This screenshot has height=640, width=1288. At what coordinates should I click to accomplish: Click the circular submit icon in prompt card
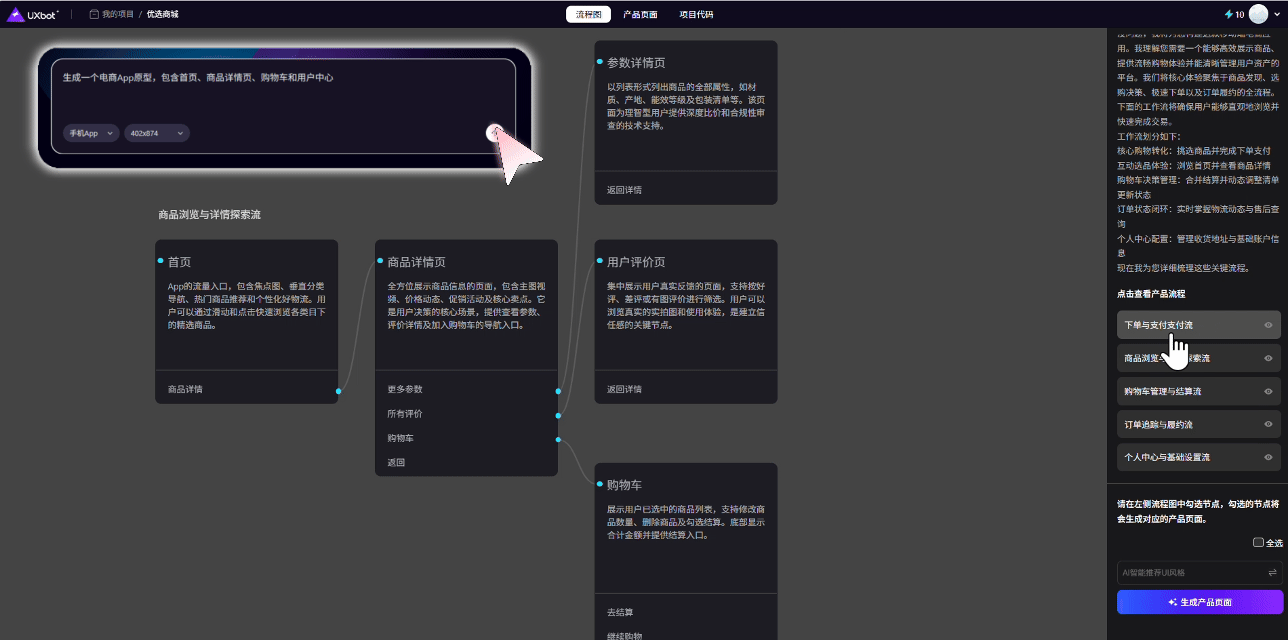(495, 132)
